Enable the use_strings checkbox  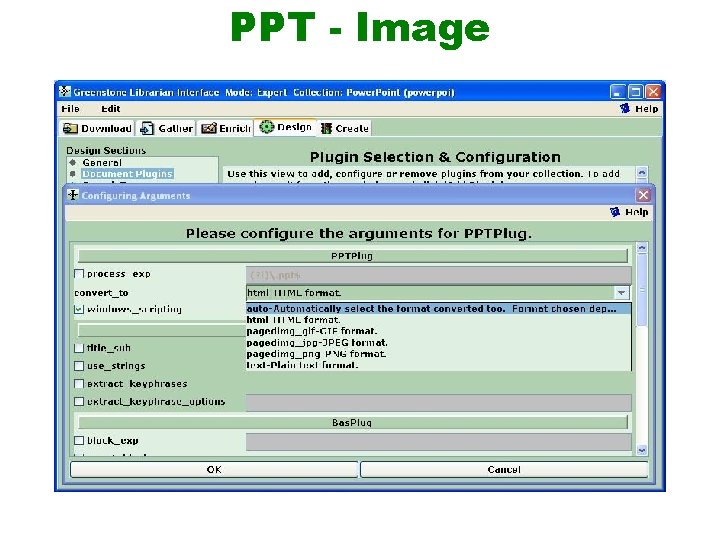coord(79,366)
